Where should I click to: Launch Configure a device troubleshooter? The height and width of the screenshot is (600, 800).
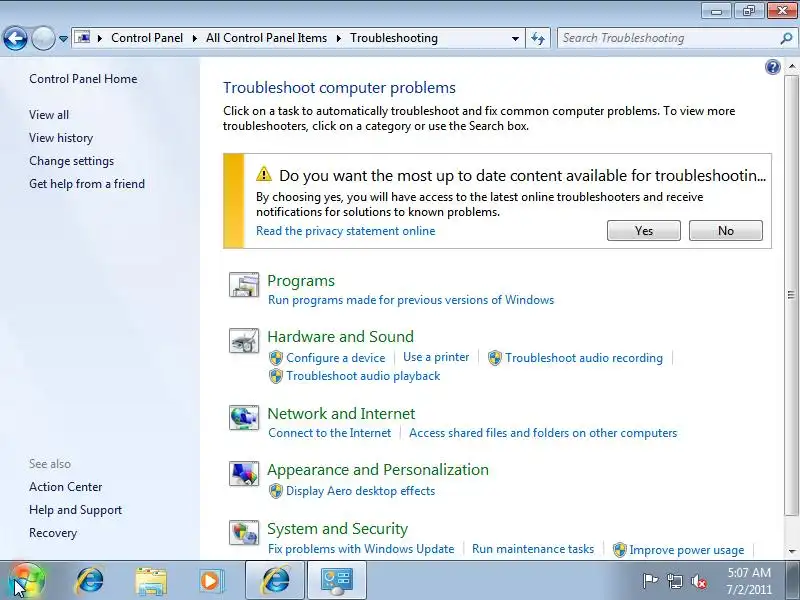coord(335,358)
